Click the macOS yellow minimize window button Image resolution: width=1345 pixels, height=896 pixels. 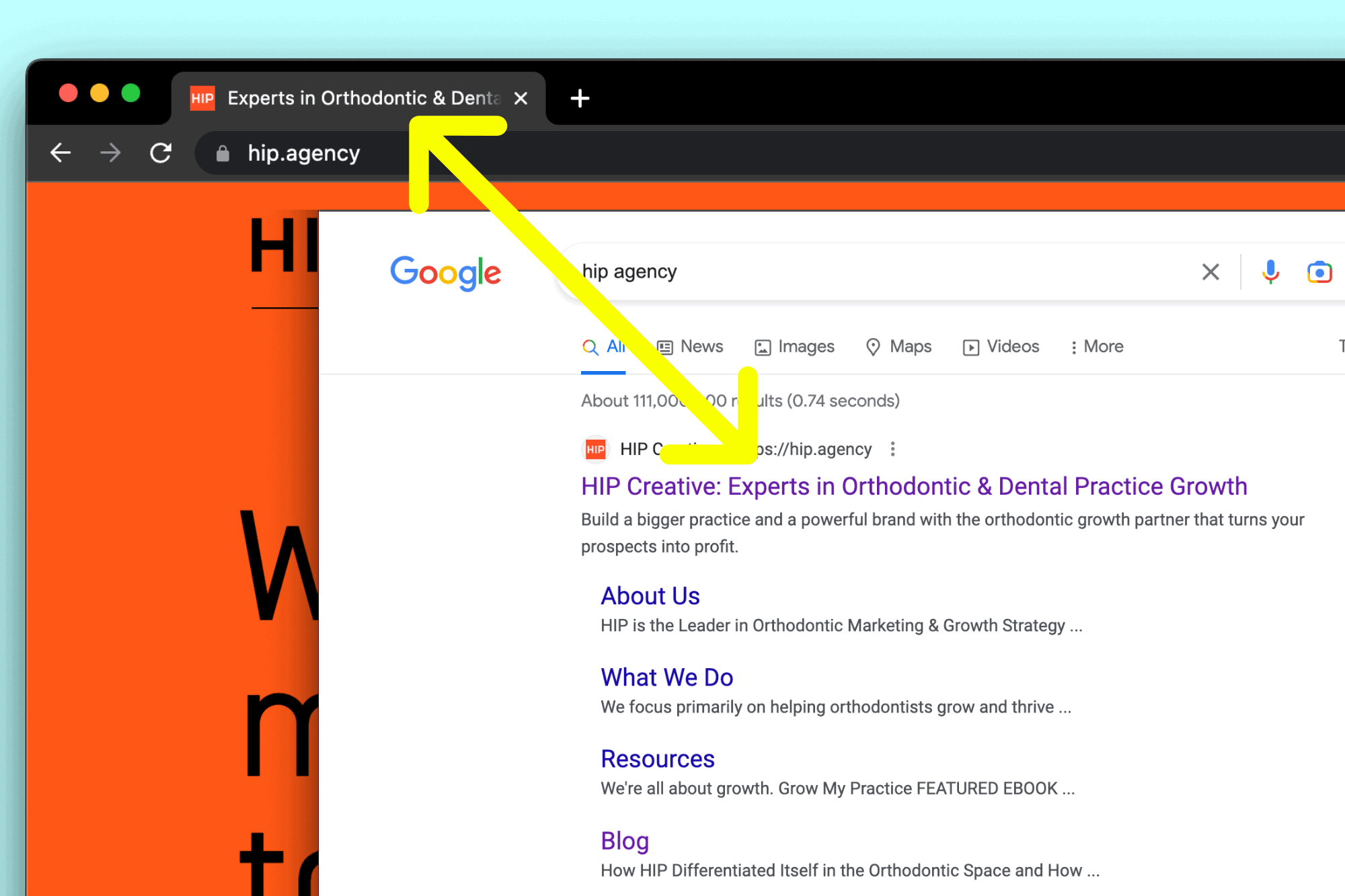coord(100,93)
